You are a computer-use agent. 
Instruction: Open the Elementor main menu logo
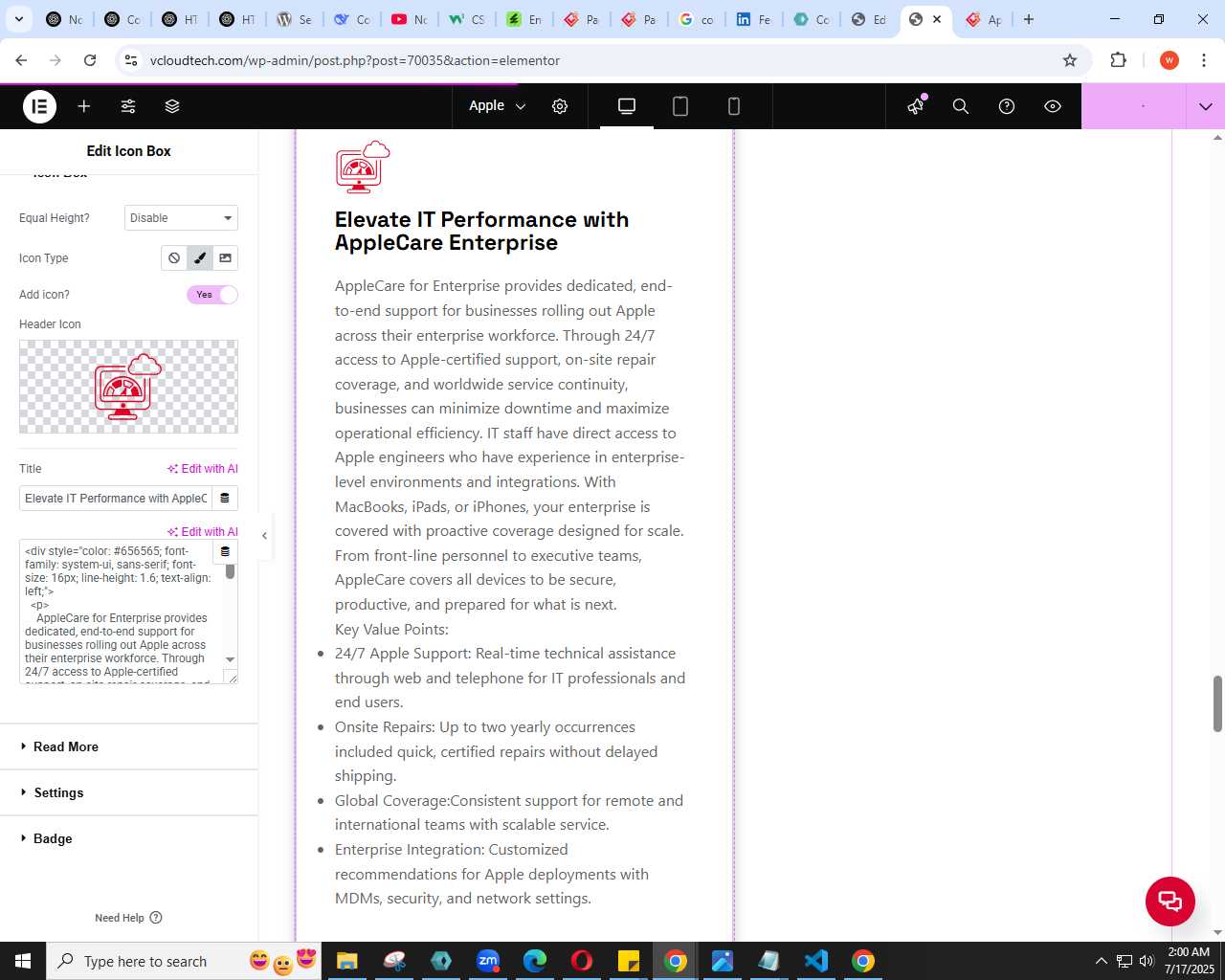[x=39, y=106]
